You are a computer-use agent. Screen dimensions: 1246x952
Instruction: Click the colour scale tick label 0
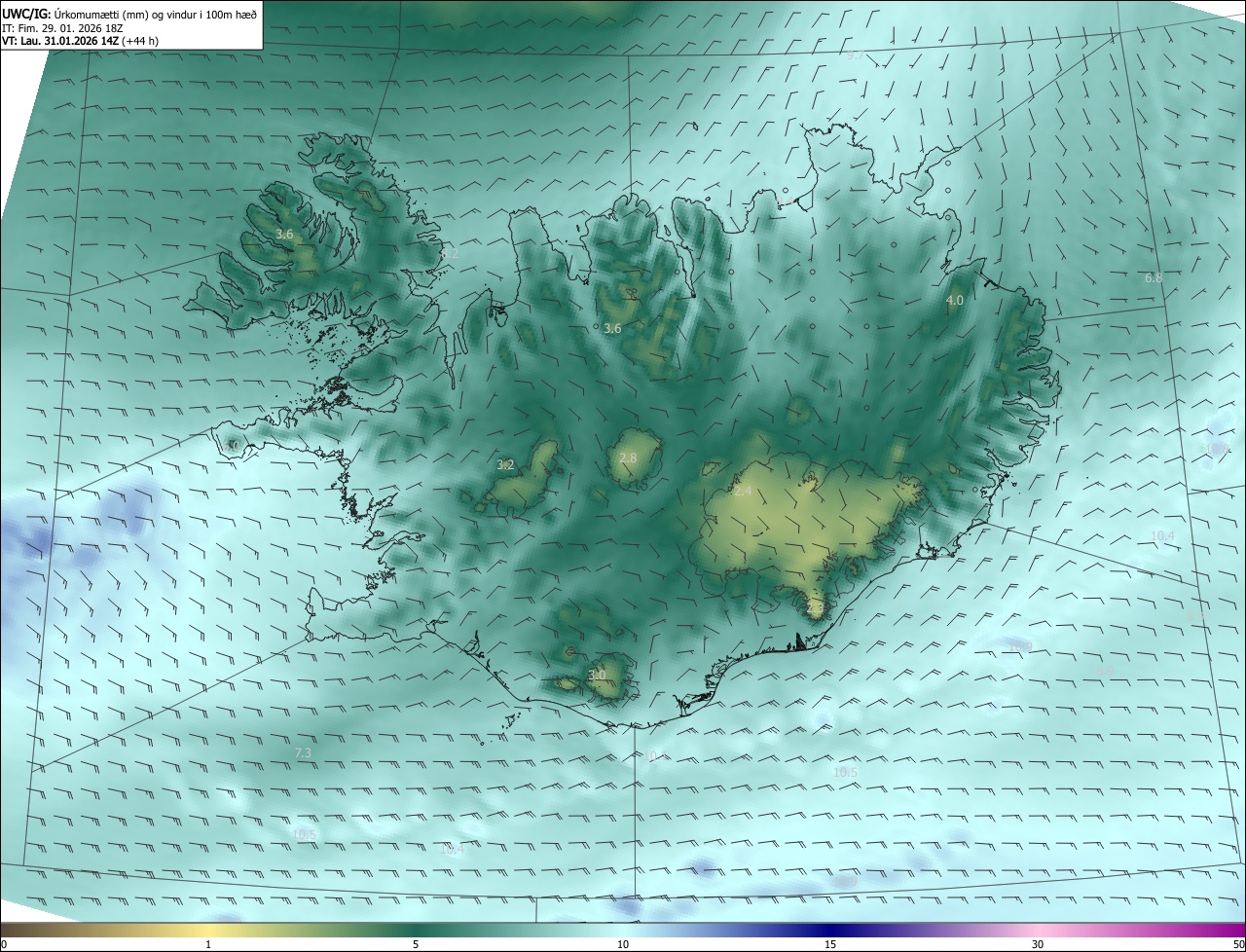[4, 944]
